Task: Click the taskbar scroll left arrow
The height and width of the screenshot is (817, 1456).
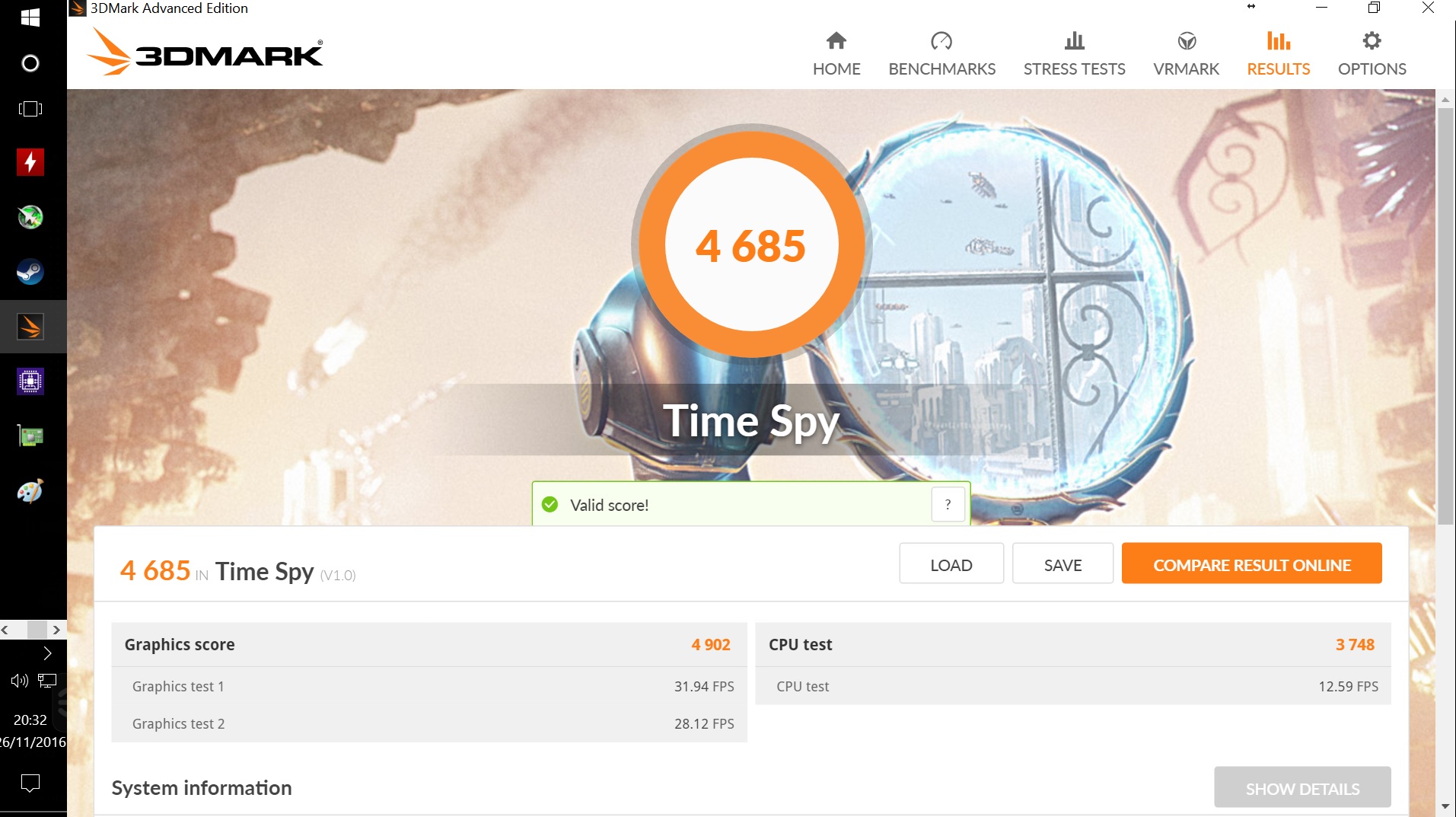Action: click(x=5, y=630)
